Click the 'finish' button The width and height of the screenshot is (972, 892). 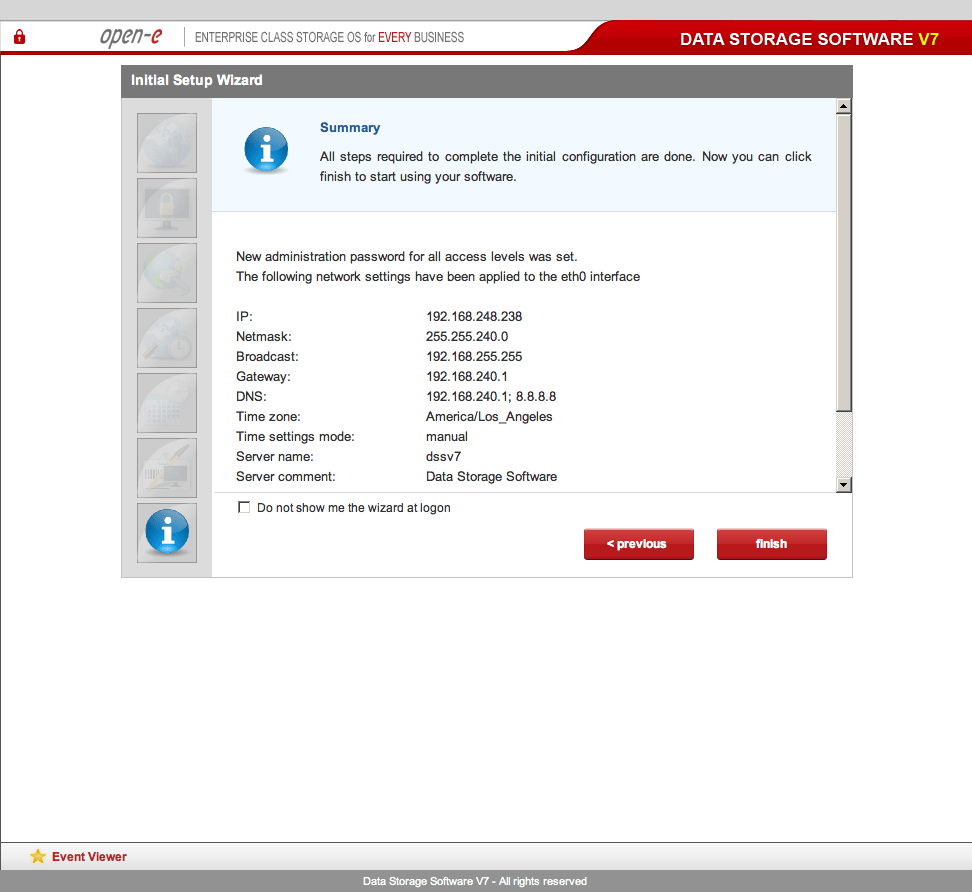(772, 544)
